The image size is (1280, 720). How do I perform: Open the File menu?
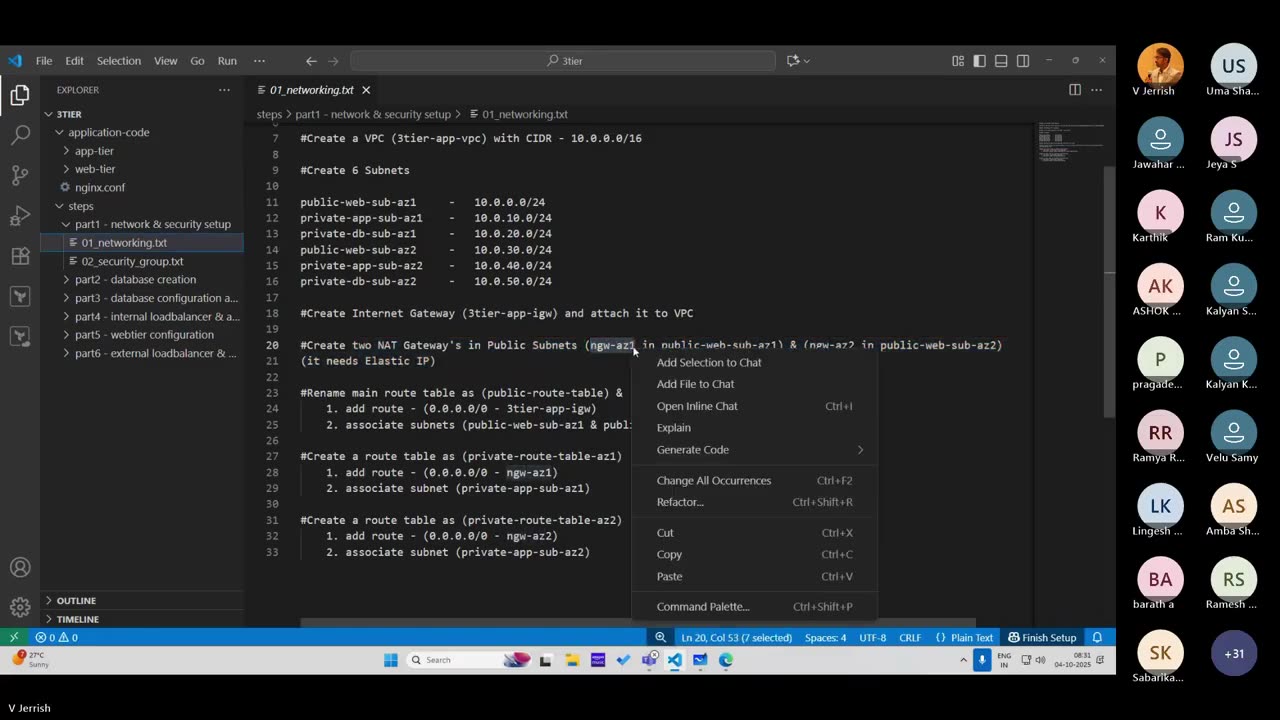click(x=44, y=61)
